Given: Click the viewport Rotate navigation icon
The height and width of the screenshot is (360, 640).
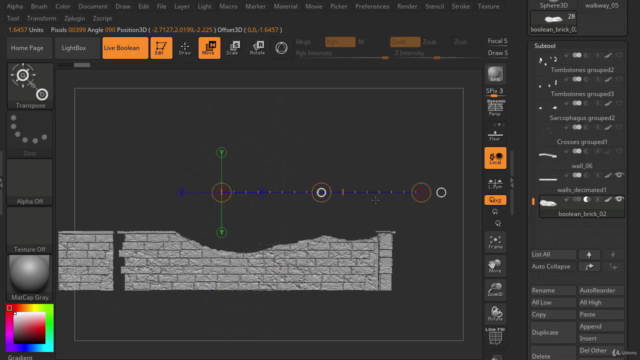Looking at the screenshot, I should [x=495, y=313].
